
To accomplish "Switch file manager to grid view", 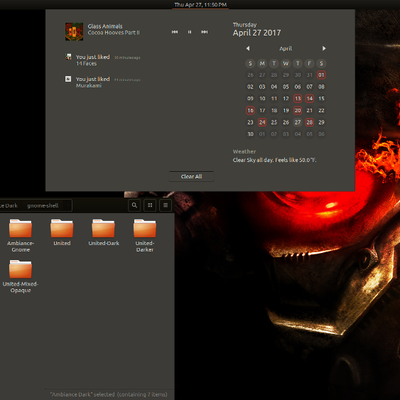I will [x=150, y=205].
